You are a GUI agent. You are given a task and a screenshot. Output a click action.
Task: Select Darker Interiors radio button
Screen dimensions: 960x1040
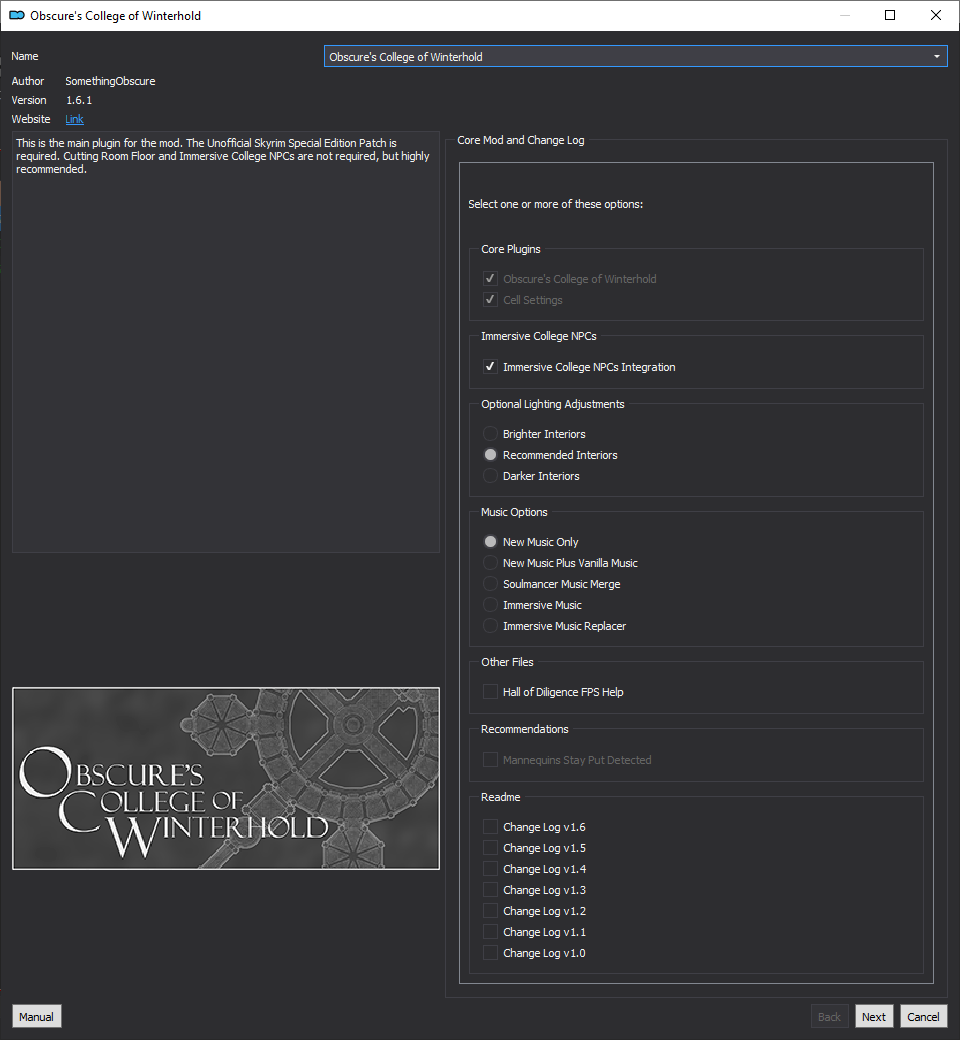(490, 476)
